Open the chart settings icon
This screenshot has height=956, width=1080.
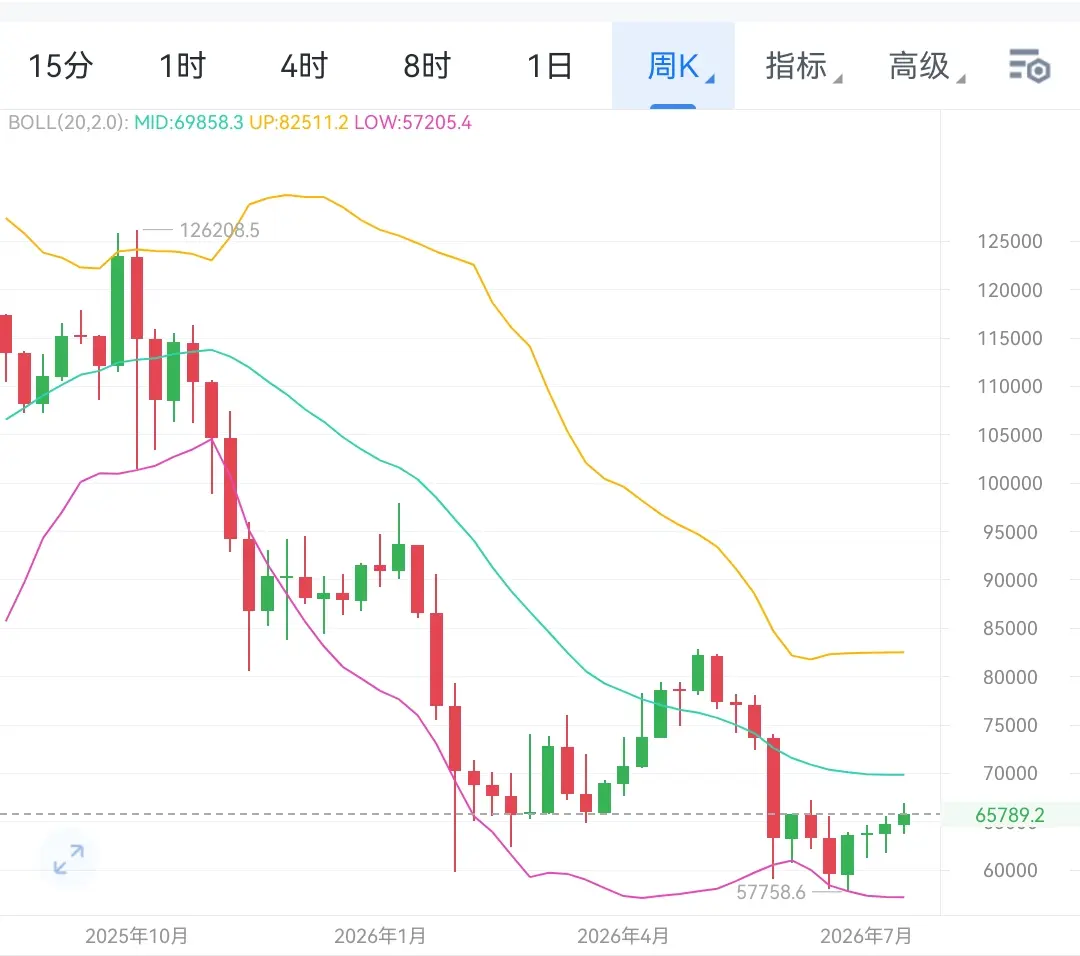(x=1029, y=66)
